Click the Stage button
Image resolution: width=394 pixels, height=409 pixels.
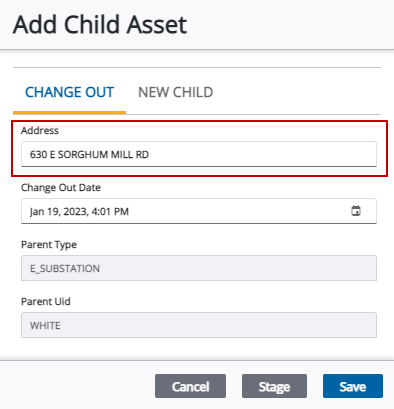(274, 386)
